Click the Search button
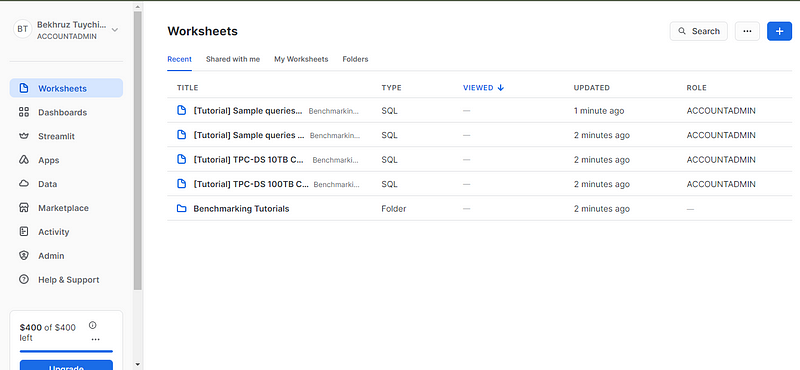Viewport: 800px width, 370px height. (x=698, y=31)
